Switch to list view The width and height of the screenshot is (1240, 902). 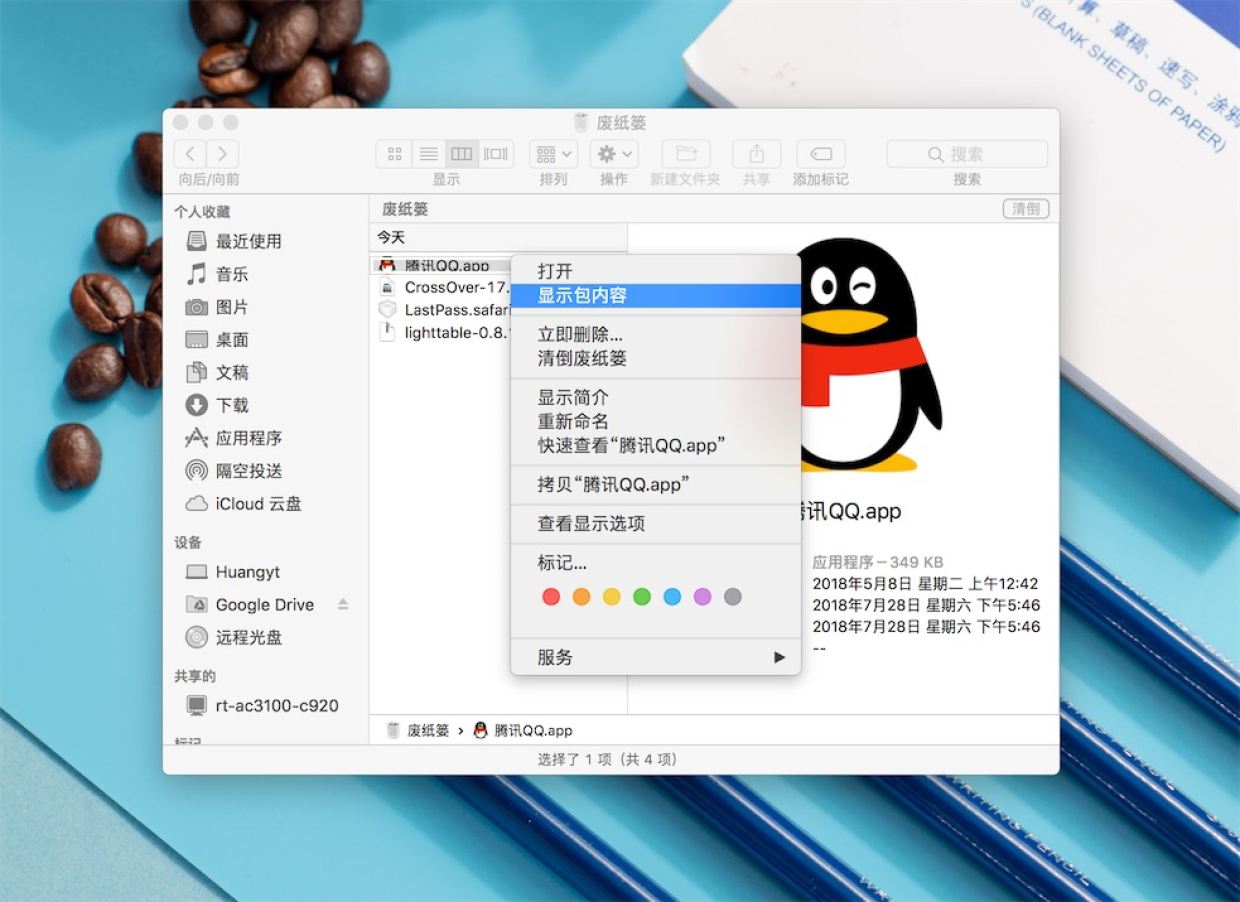[x=428, y=154]
